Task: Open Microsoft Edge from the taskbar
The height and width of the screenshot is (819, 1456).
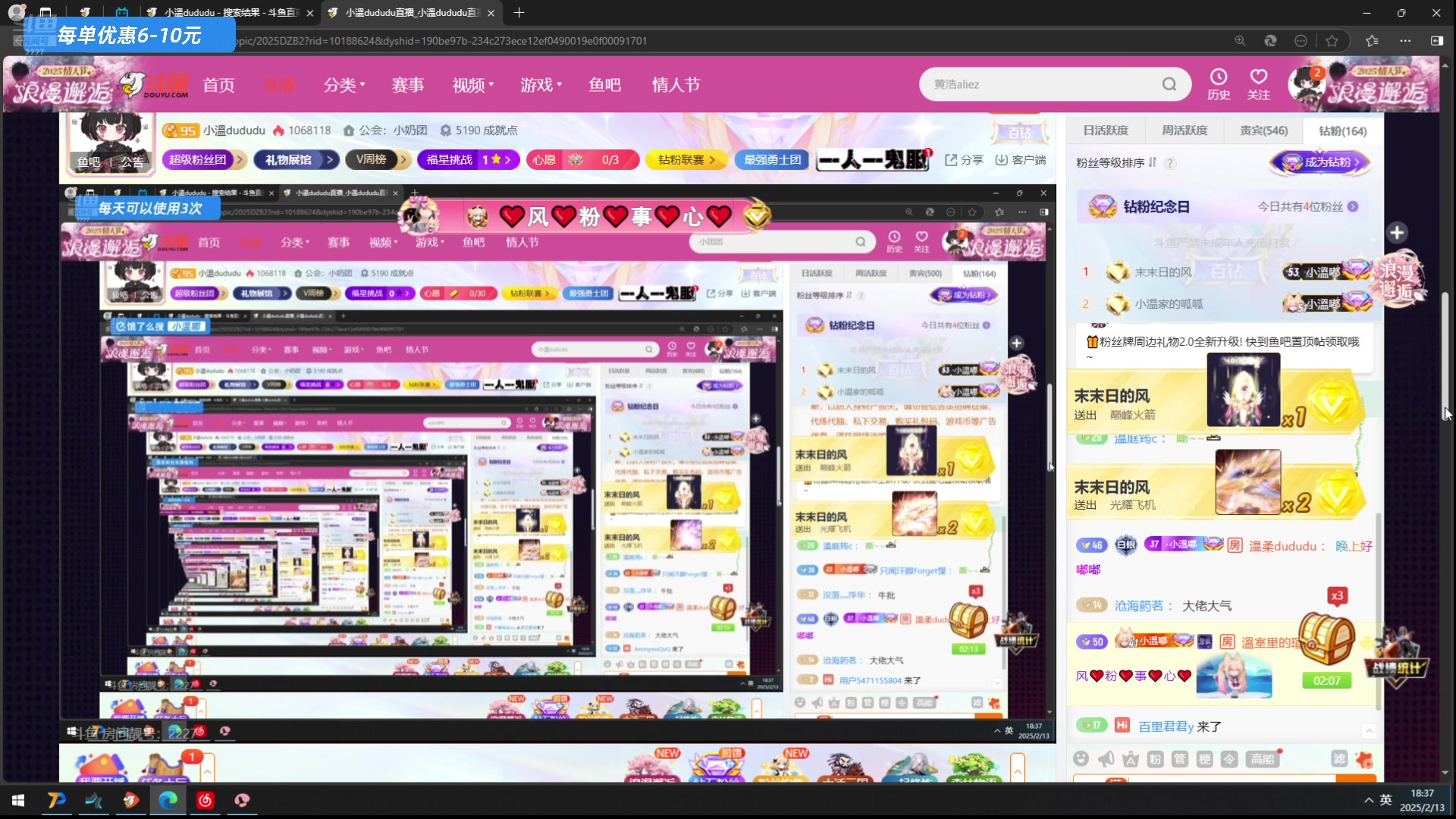Action: (x=168, y=800)
